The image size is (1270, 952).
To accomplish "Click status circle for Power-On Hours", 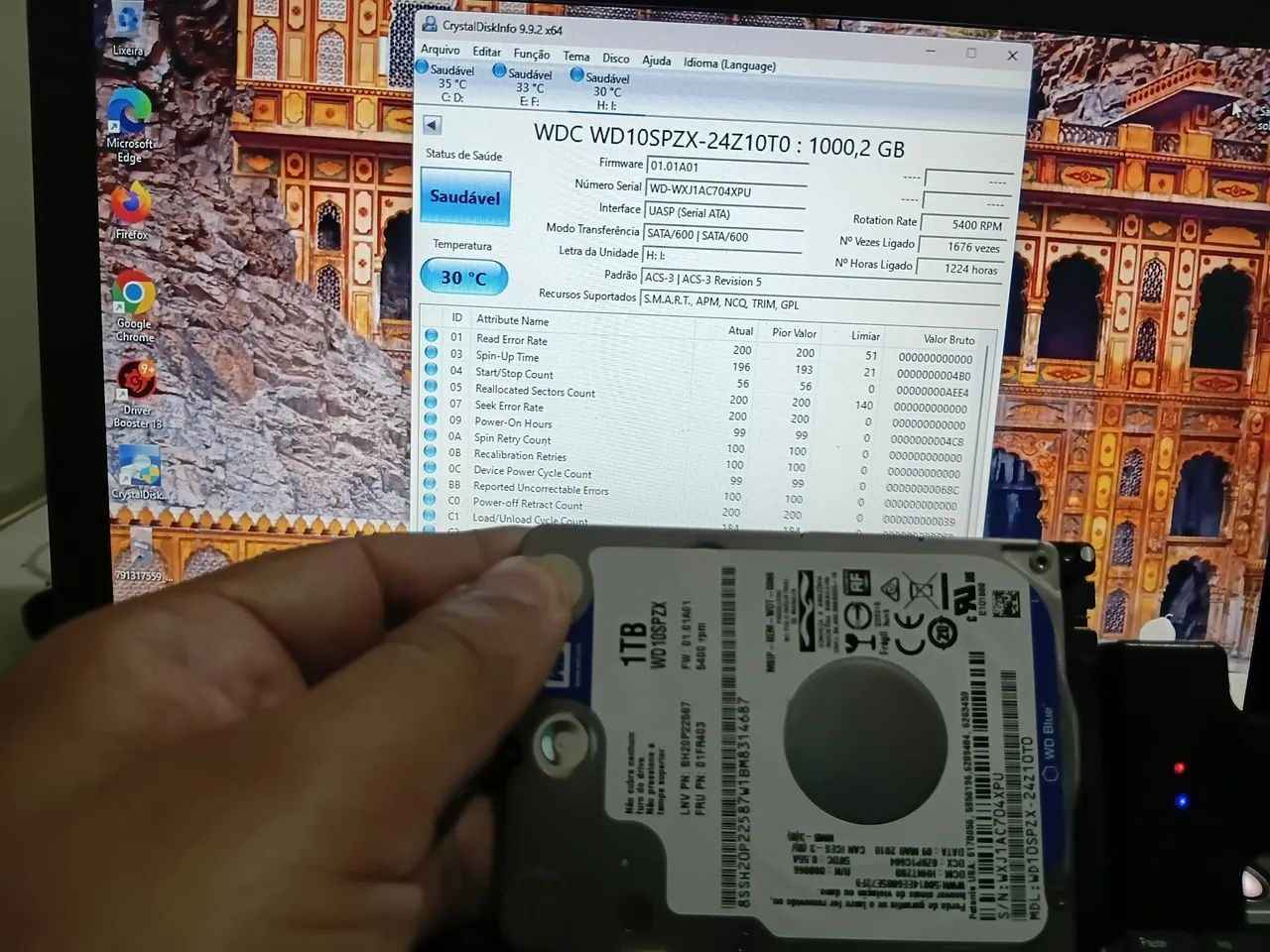I will [x=431, y=418].
